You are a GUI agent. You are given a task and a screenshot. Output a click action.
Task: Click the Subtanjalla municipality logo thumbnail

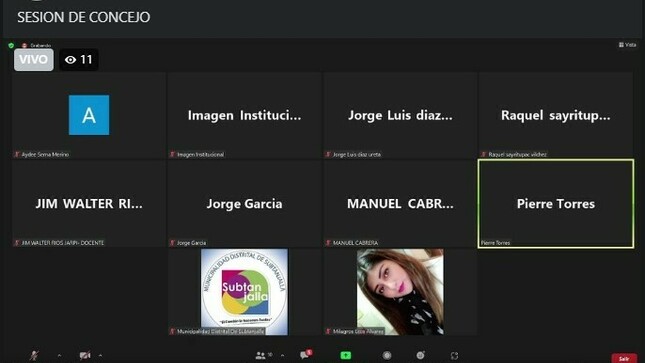coord(244,292)
